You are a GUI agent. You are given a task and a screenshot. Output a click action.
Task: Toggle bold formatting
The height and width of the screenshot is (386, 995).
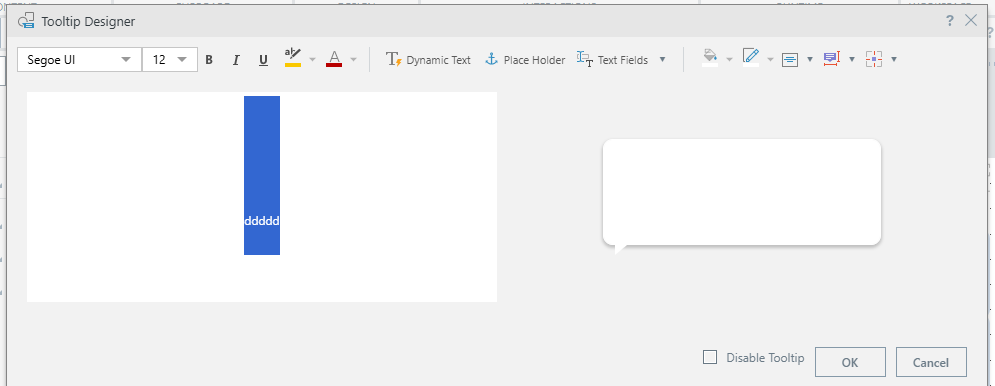point(209,60)
